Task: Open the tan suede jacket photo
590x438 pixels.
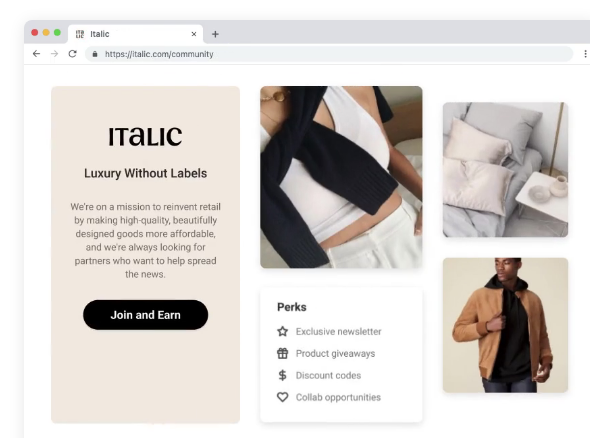Action: (505, 325)
